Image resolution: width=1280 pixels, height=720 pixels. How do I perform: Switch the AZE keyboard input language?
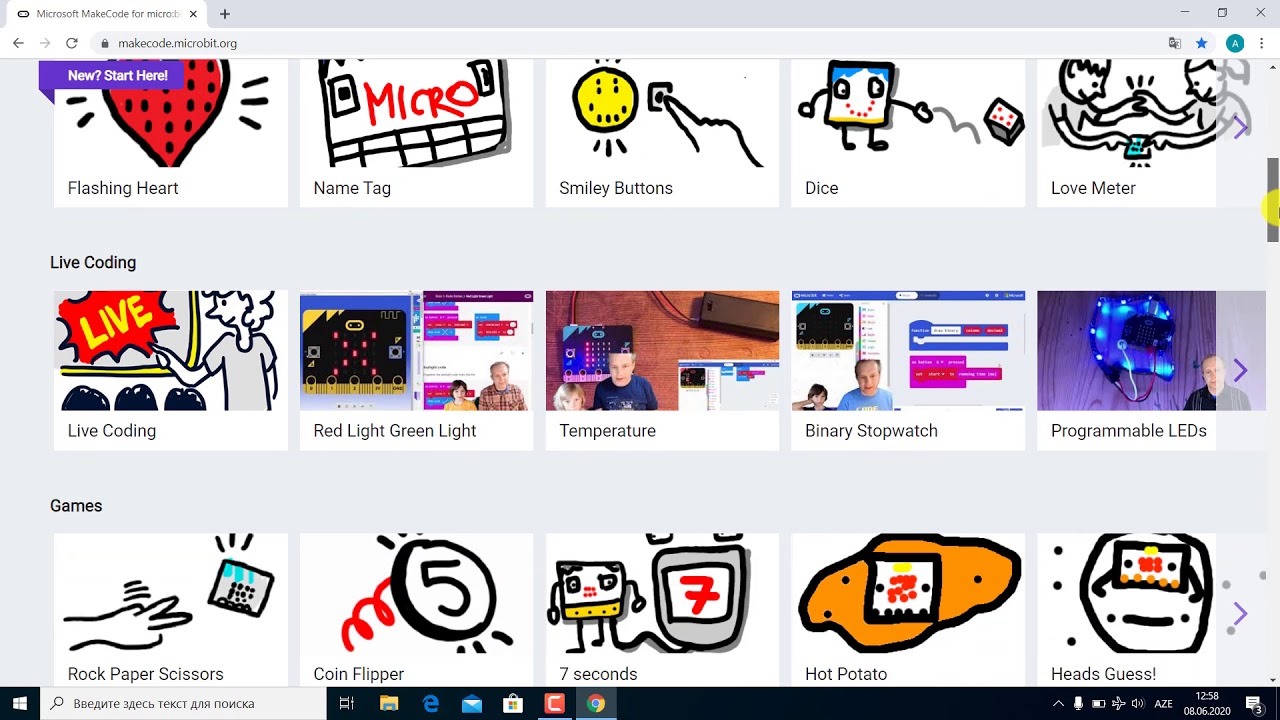coord(1163,703)
